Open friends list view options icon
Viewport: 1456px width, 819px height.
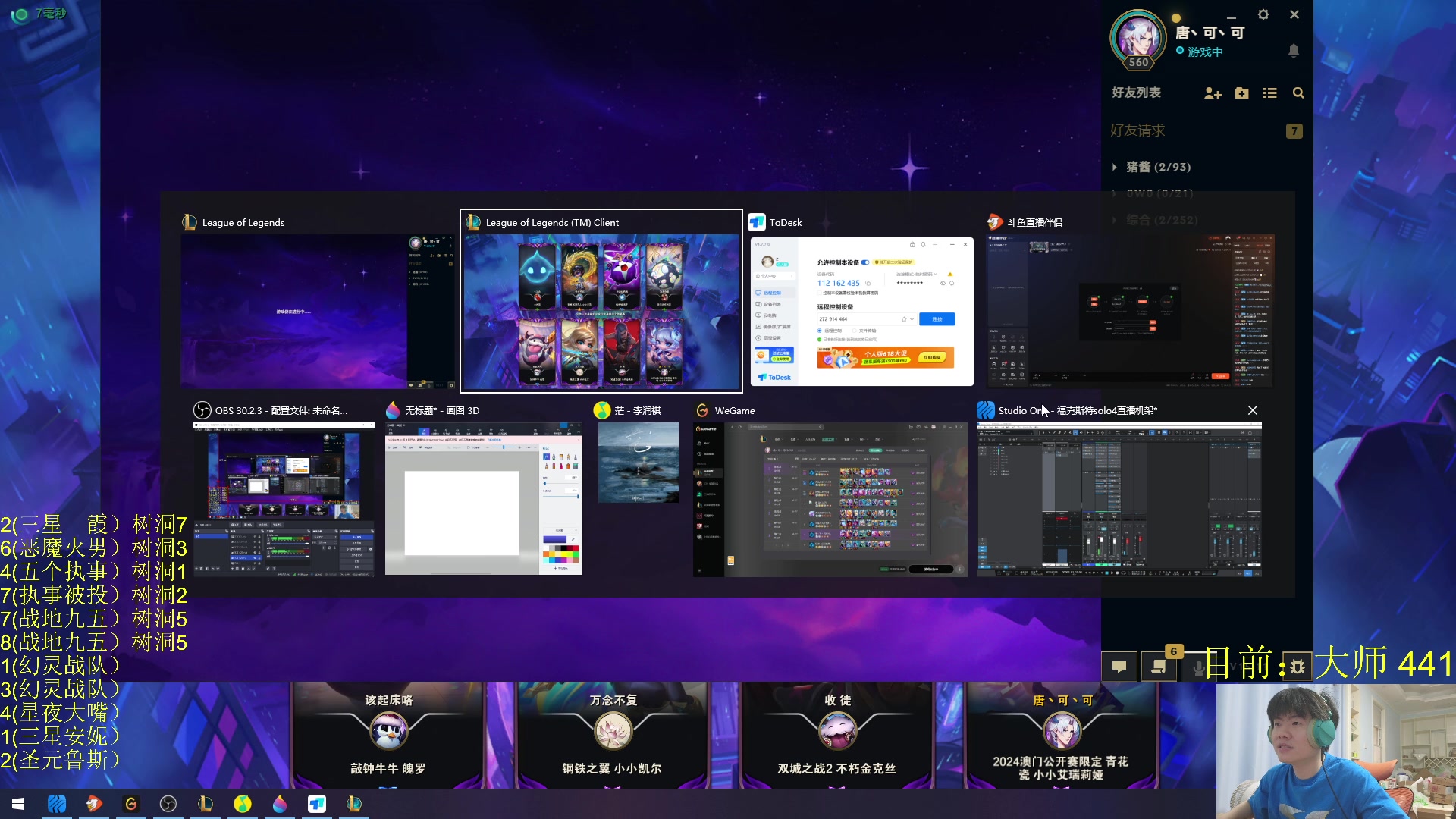coord(1269,93)
